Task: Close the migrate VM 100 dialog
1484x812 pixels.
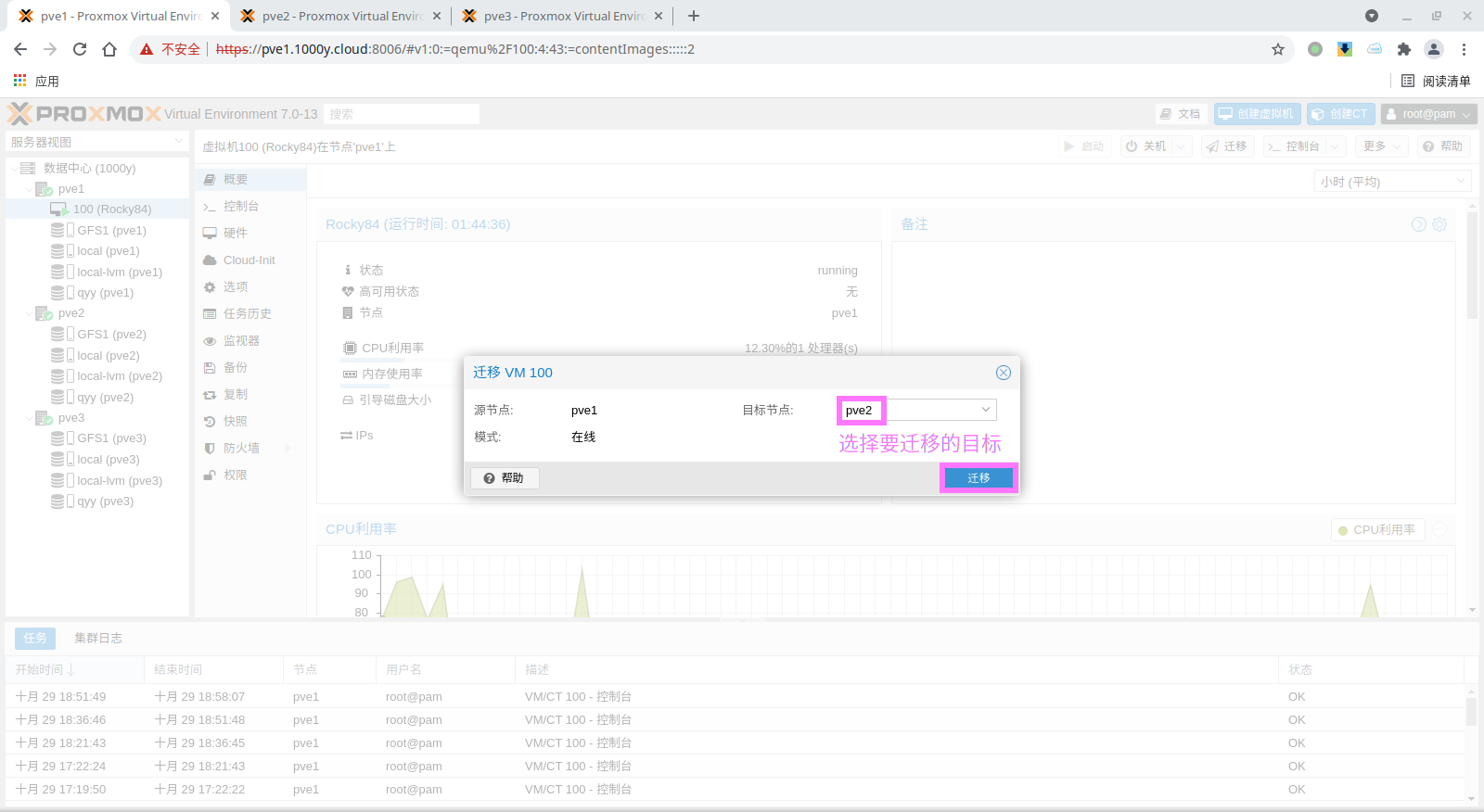Action: click(x=1003, y=373)
